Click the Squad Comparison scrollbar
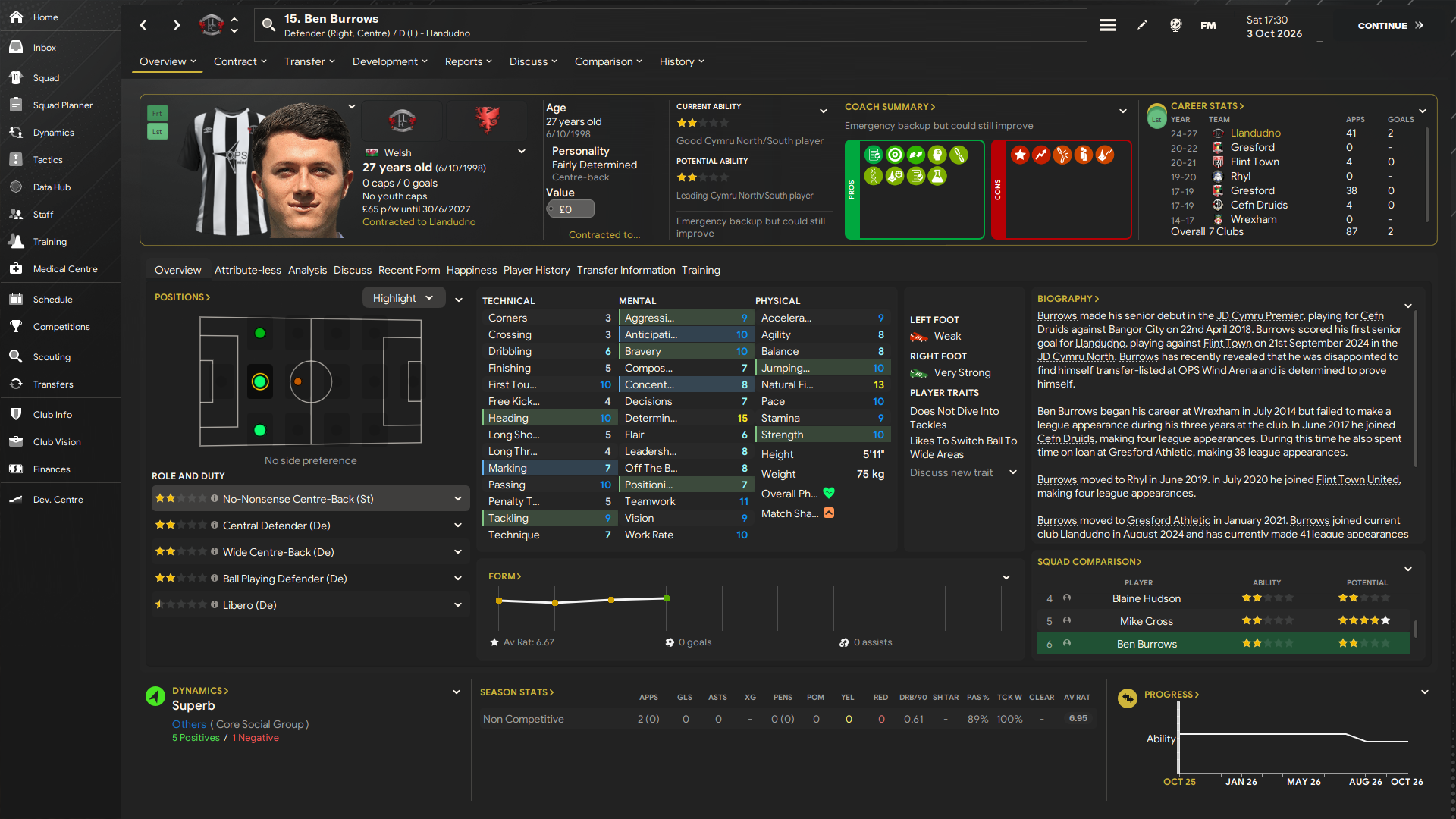 (x=1416, y=629)
